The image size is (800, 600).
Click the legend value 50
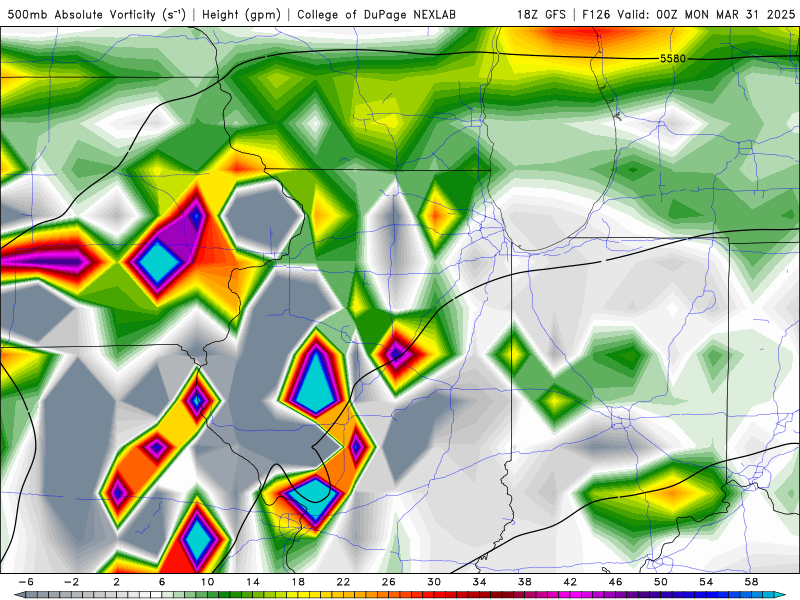[x=661, y=582]
